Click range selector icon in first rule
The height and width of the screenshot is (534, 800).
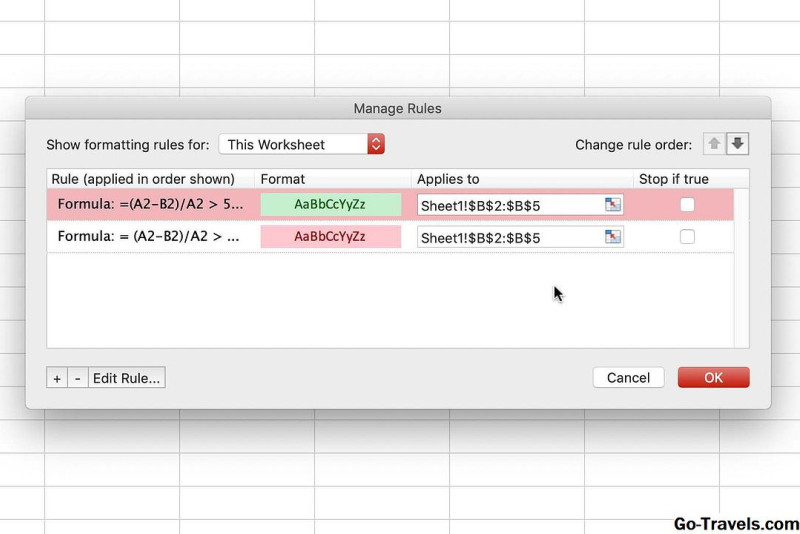[x=613, y=205]
